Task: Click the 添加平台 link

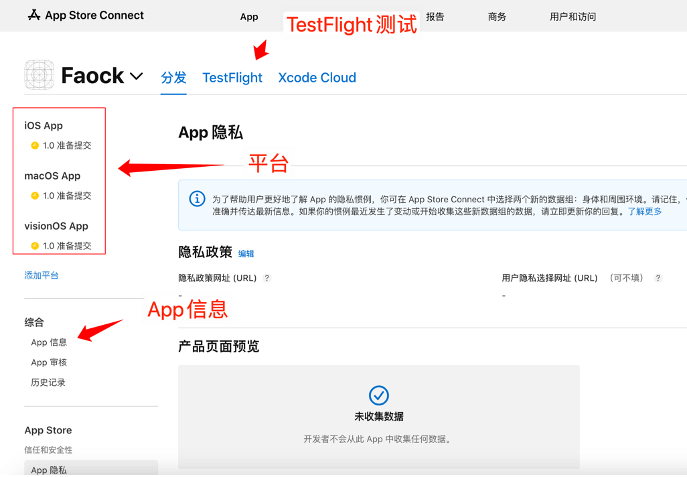Action: pos(41,275)
